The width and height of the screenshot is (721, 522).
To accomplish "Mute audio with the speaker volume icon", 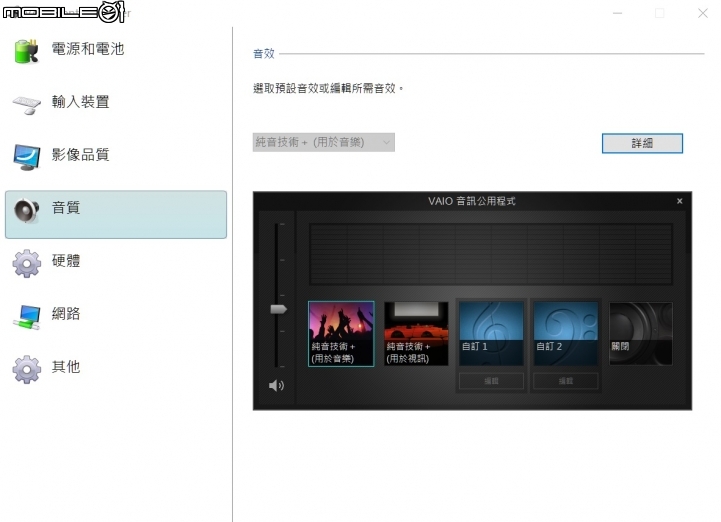I will point(276,385).
